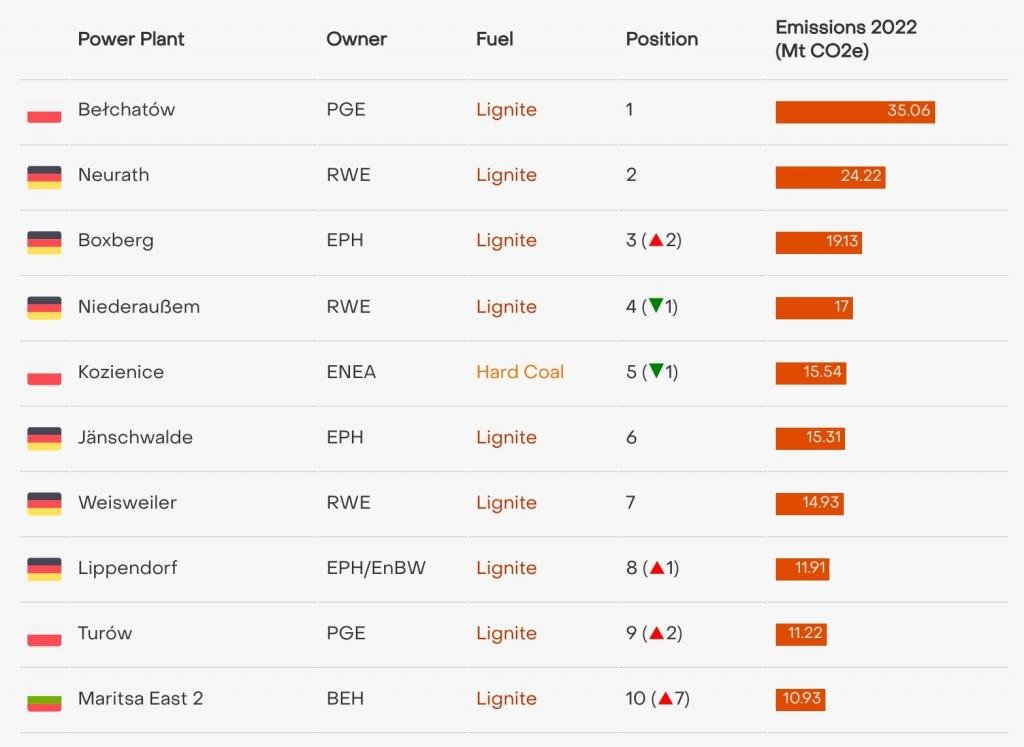Click the 35.06 emissions bar for Bełchatów
The height and width of the screenshot is (747, 1024).
(x=855, y=111)
